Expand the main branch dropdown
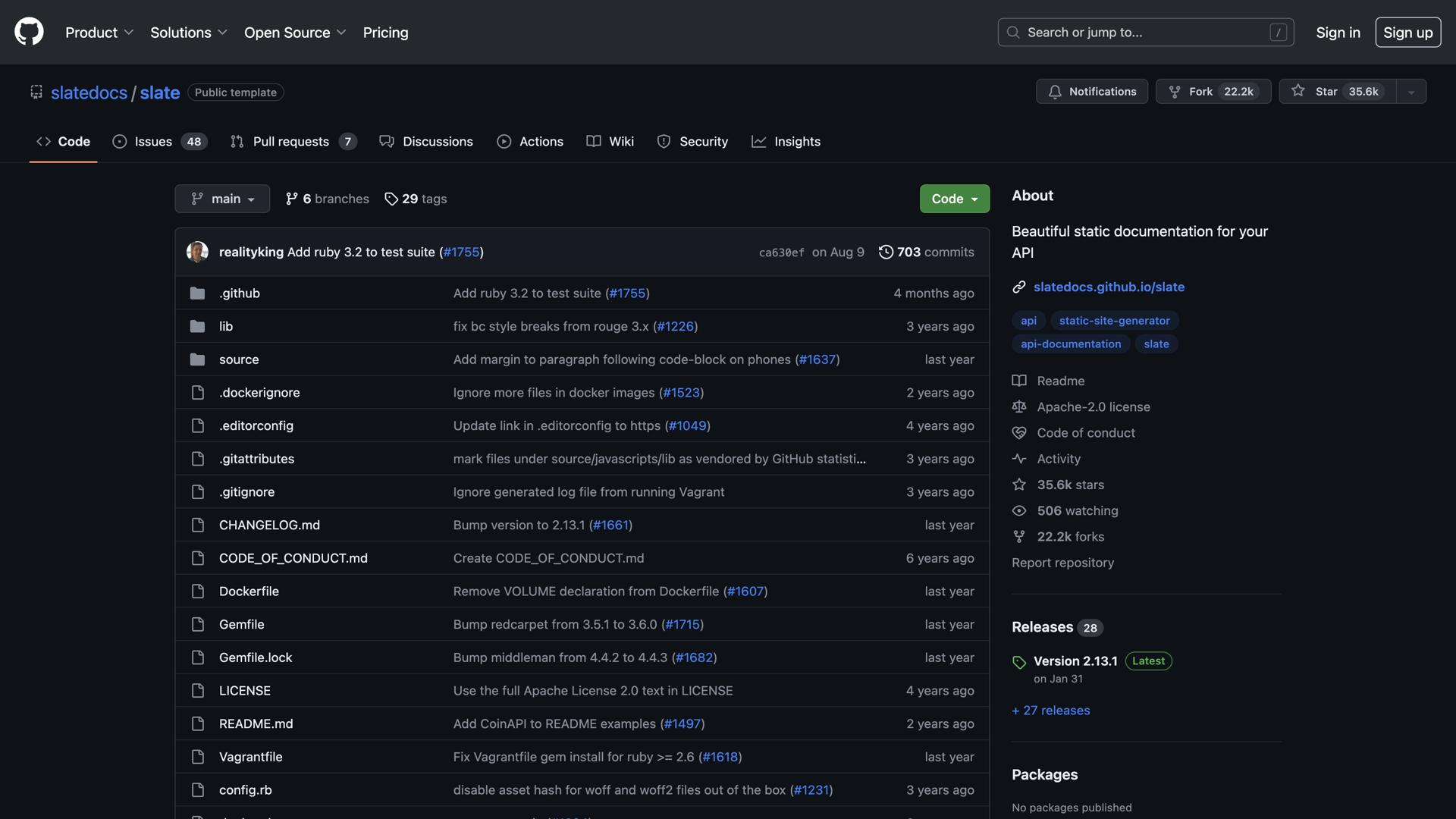The width and height of the screenshot is (1456, 819). tap(222, 199)
